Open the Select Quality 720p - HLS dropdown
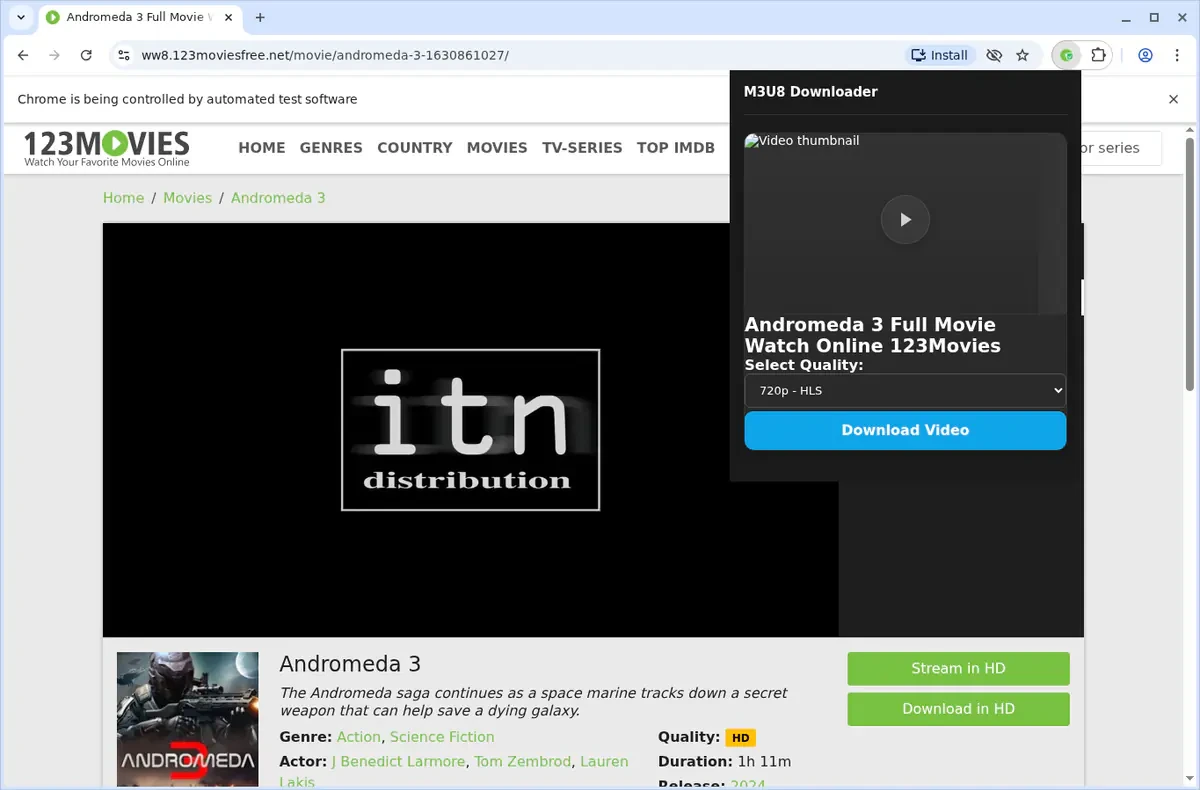The image size is (1200, 790). tap(905, 390)
